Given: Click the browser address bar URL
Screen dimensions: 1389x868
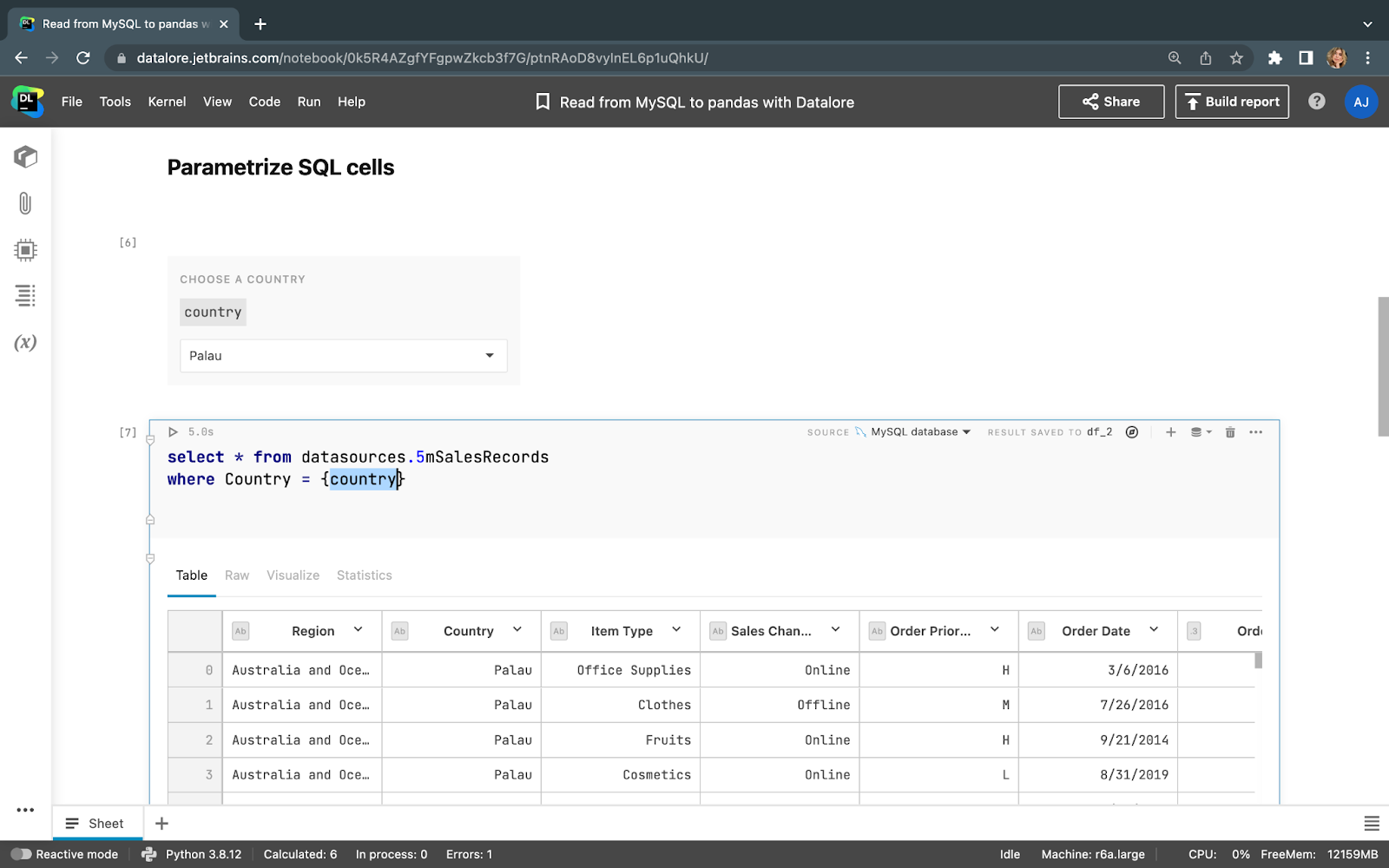Looking at the screenshot, I should click(423, 58).
